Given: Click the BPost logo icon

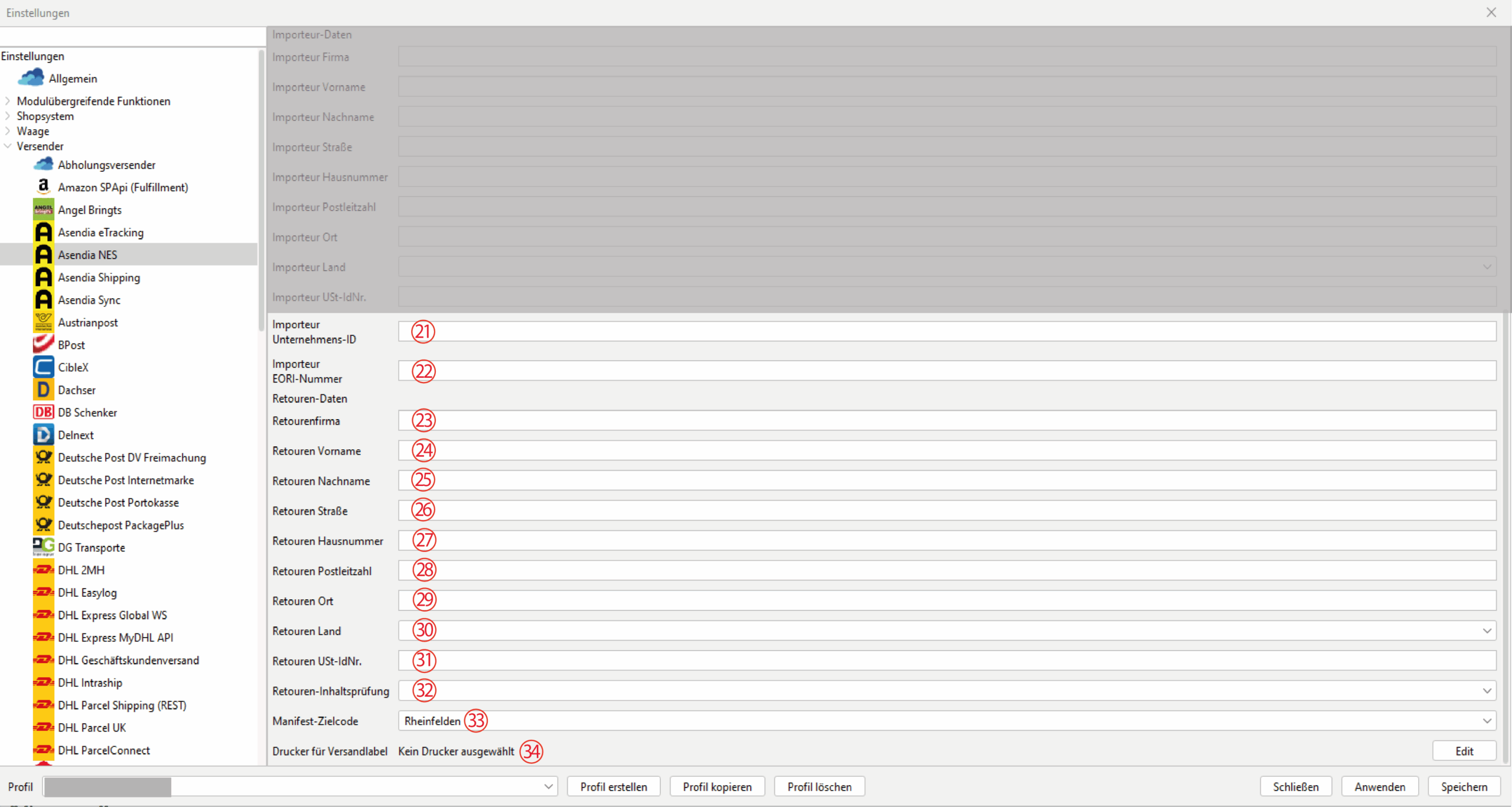Looking at the screenshot, I should pos(43,345).
